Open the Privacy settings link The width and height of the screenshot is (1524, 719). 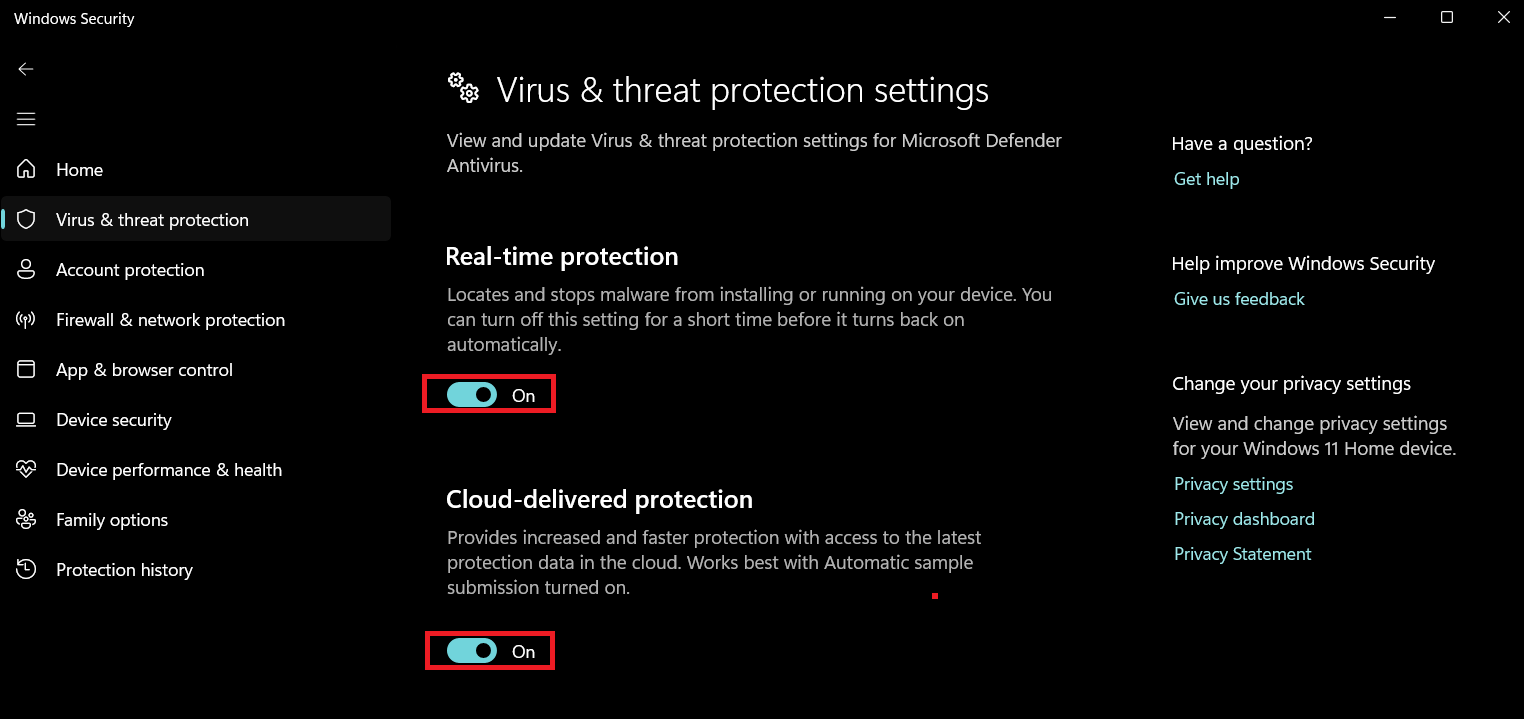click(x=1233, y=484)
